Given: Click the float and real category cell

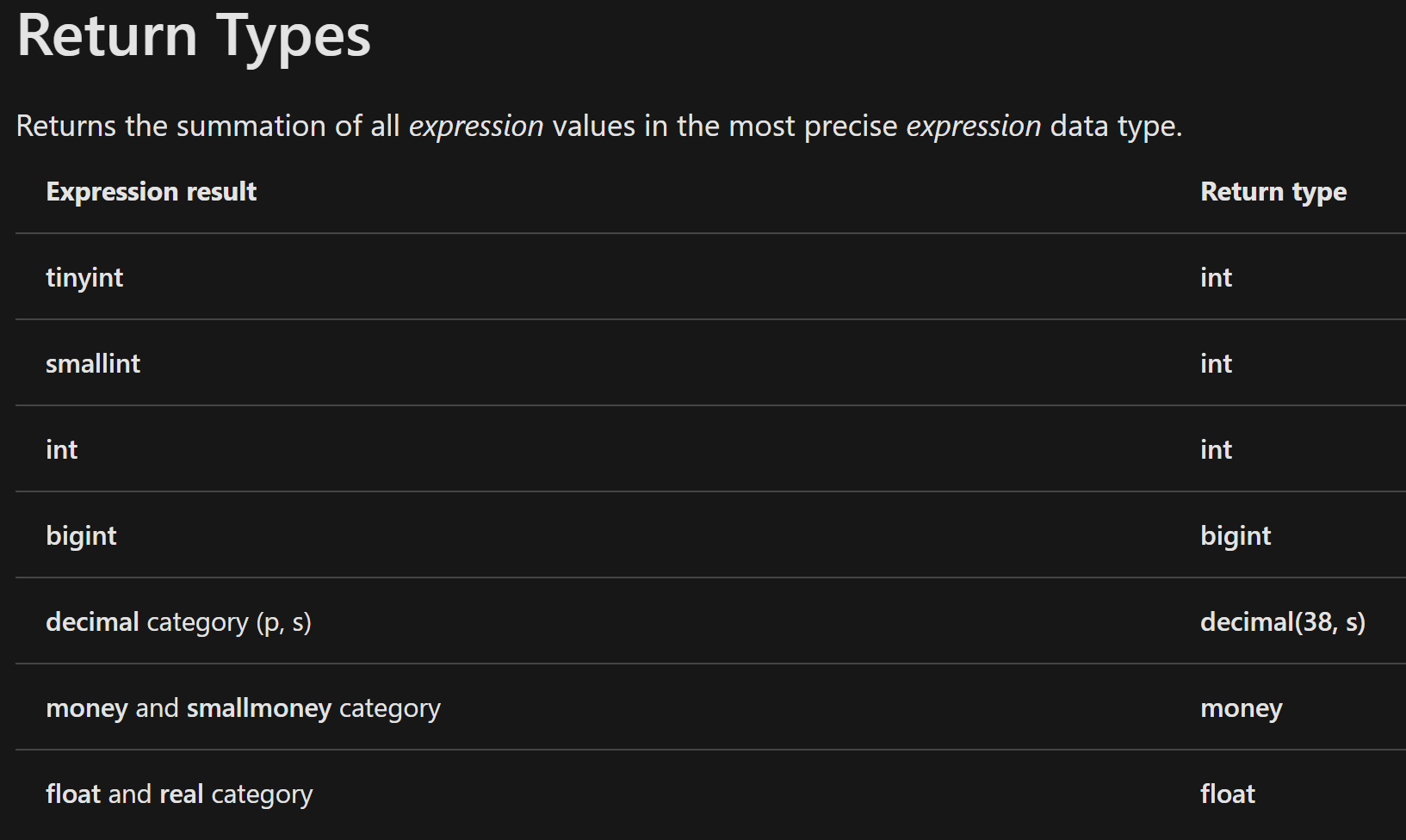Looking at the screenshot, I should [179, 794].
